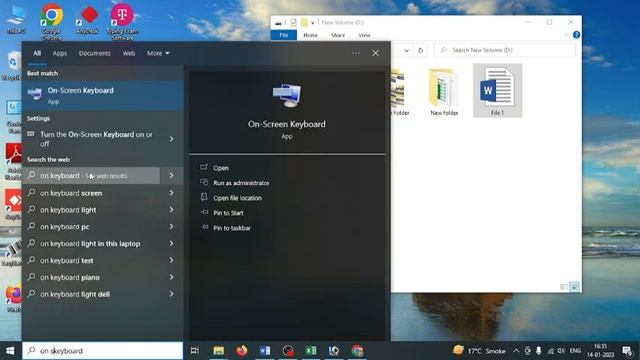Open the On-Screen Keyboard best match result
Screen dimensions: 640x360
pyautogui.click(x=102, y=96)
